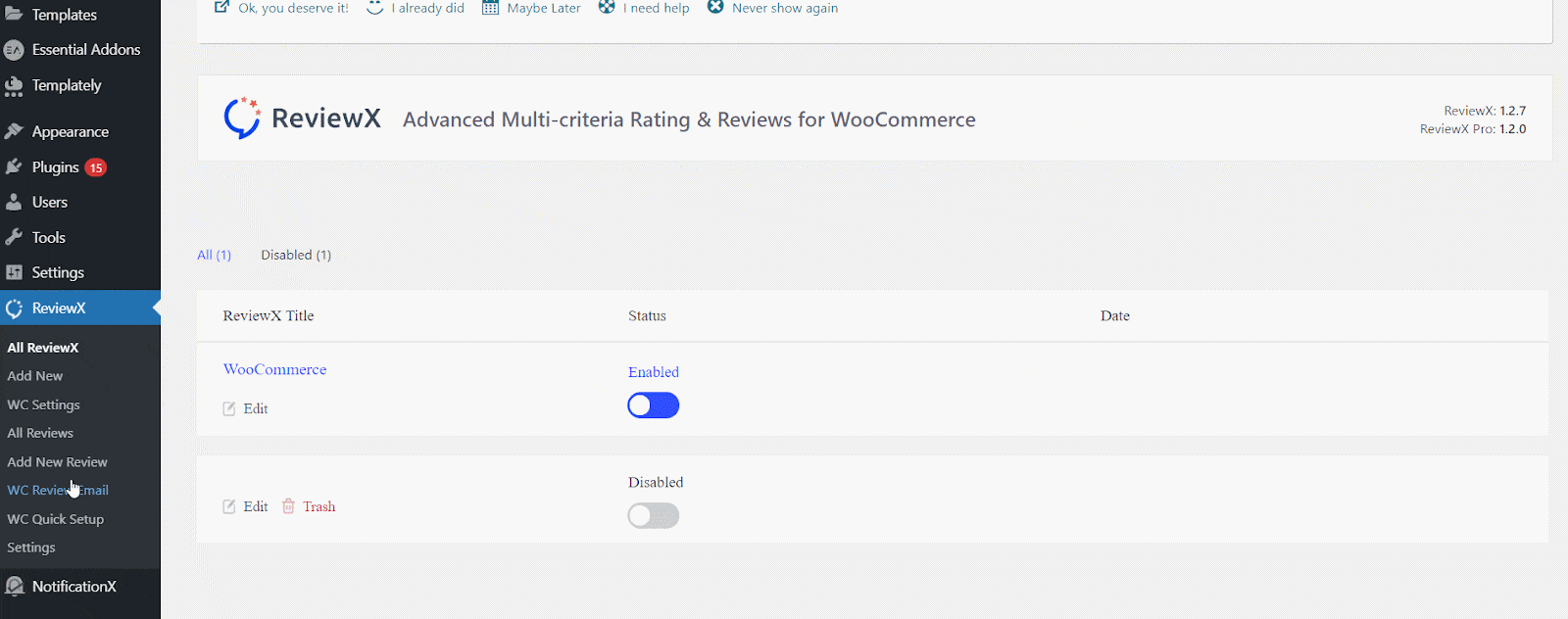The width and height of the screenshot is (1568, 619).
Task: Click the Tools wrench icon
Action: 14,237
